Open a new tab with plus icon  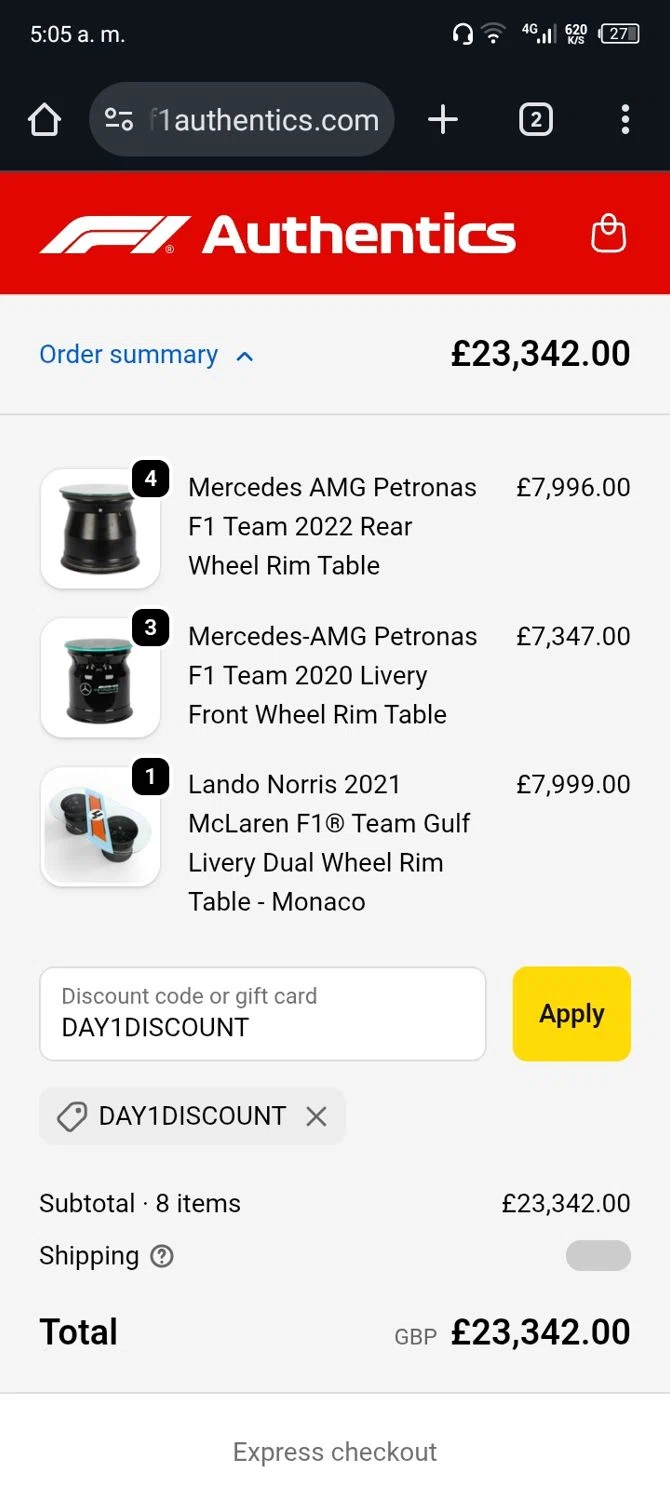tap(442, 120)
